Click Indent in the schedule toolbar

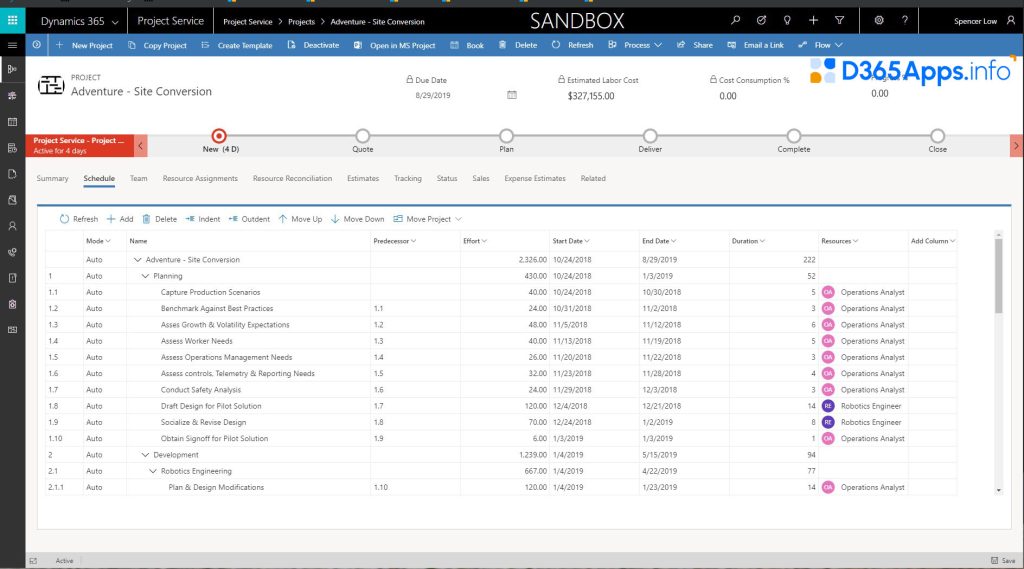[202, 219]
